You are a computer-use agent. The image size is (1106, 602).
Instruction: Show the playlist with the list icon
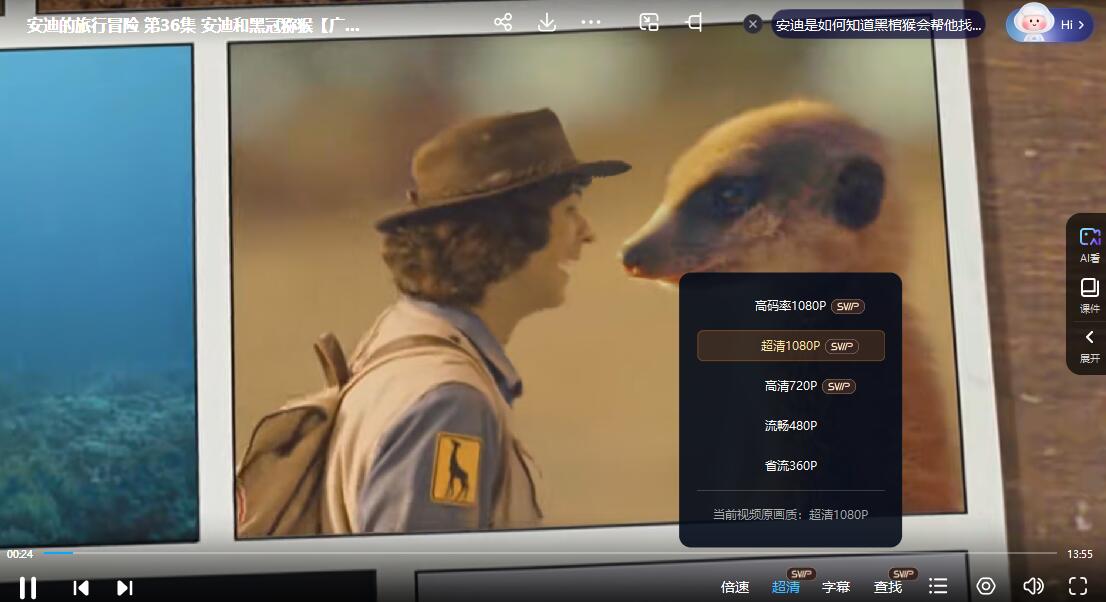(x=938, y=586)
